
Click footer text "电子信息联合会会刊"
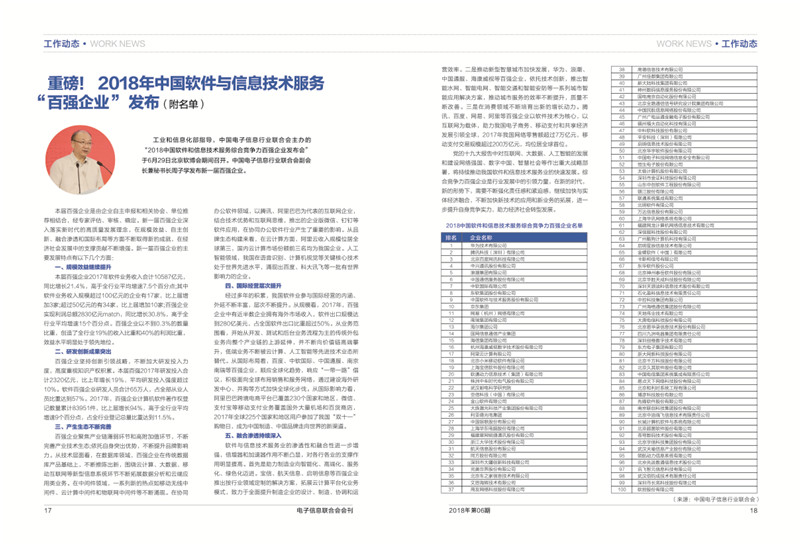[324, 510]
